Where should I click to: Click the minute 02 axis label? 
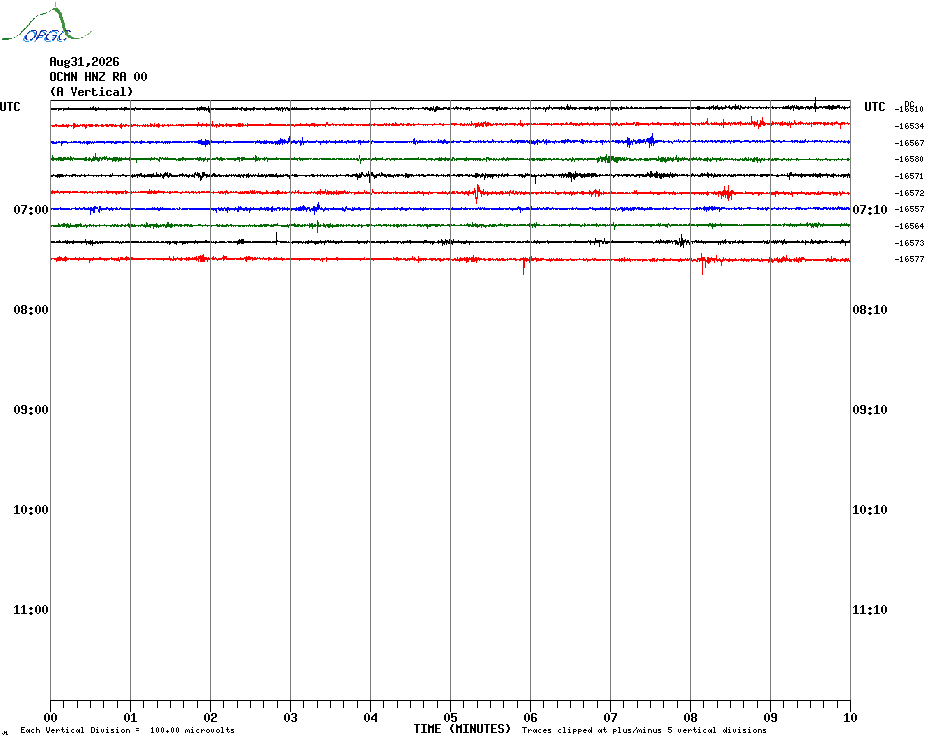(x=211, y=718)
